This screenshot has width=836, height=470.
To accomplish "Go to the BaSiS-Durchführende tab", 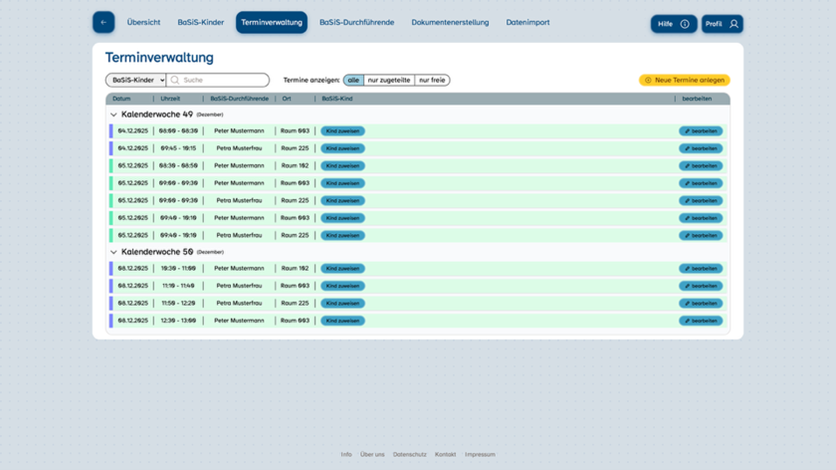I will pos(357,22).
